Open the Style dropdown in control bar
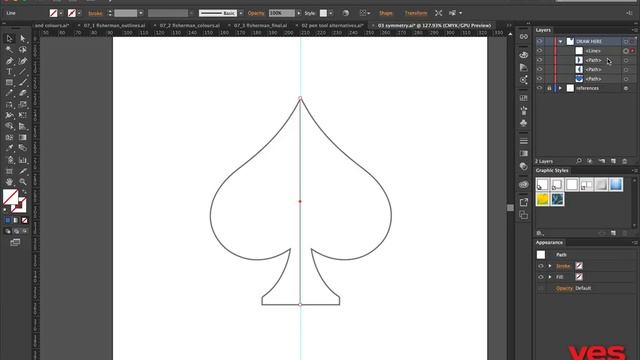This screenshot has height=360, width=640. [x=331, y=13]
